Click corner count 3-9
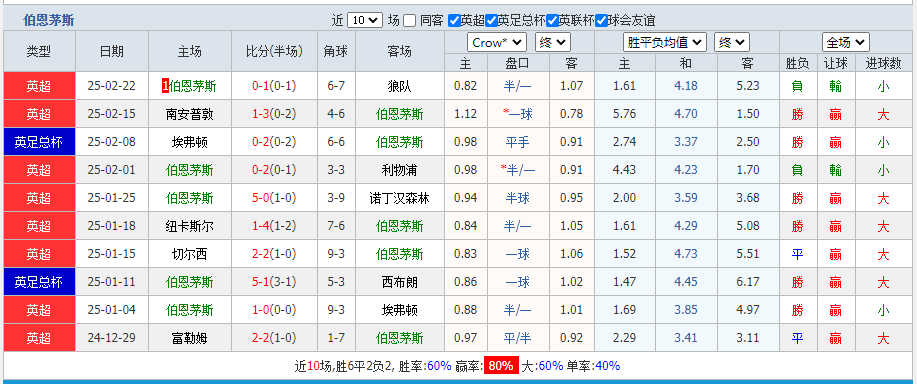 (x=336, y=198)
